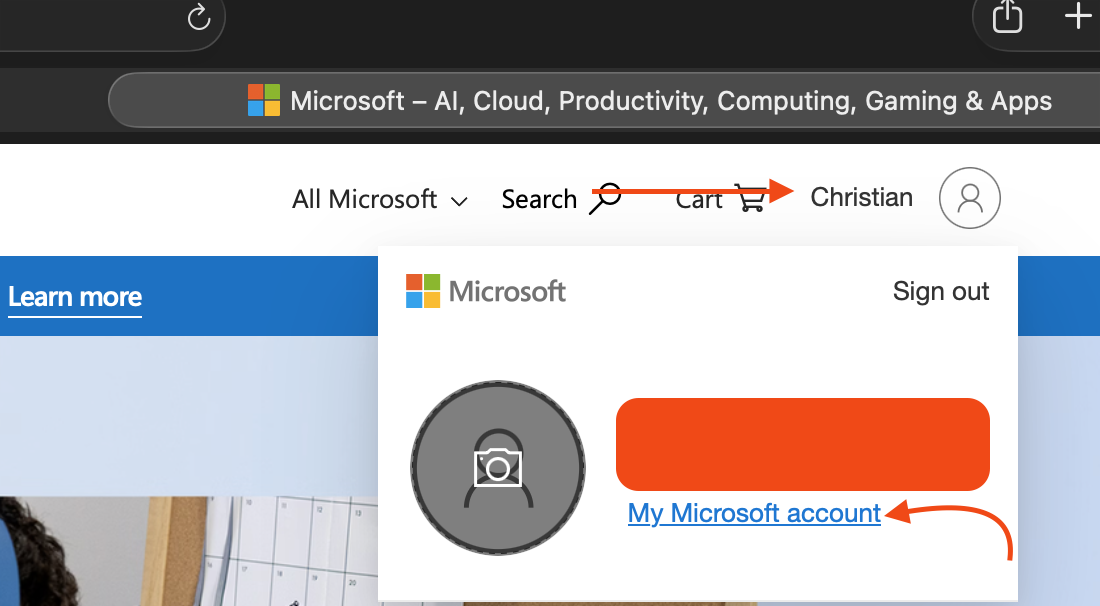Screen dimensions: 1100x606
Task: Click the Microsoft favicon in the browser tab
Action: 264,101
